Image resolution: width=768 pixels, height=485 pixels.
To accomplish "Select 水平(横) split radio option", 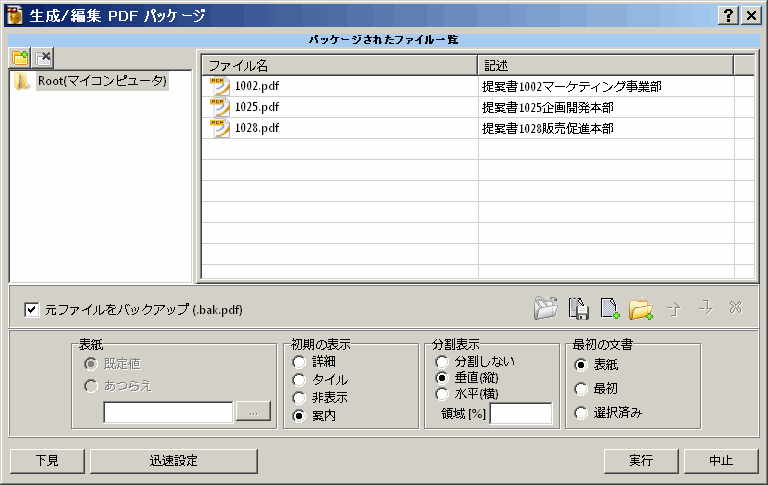I will click(x=442, y=394).
